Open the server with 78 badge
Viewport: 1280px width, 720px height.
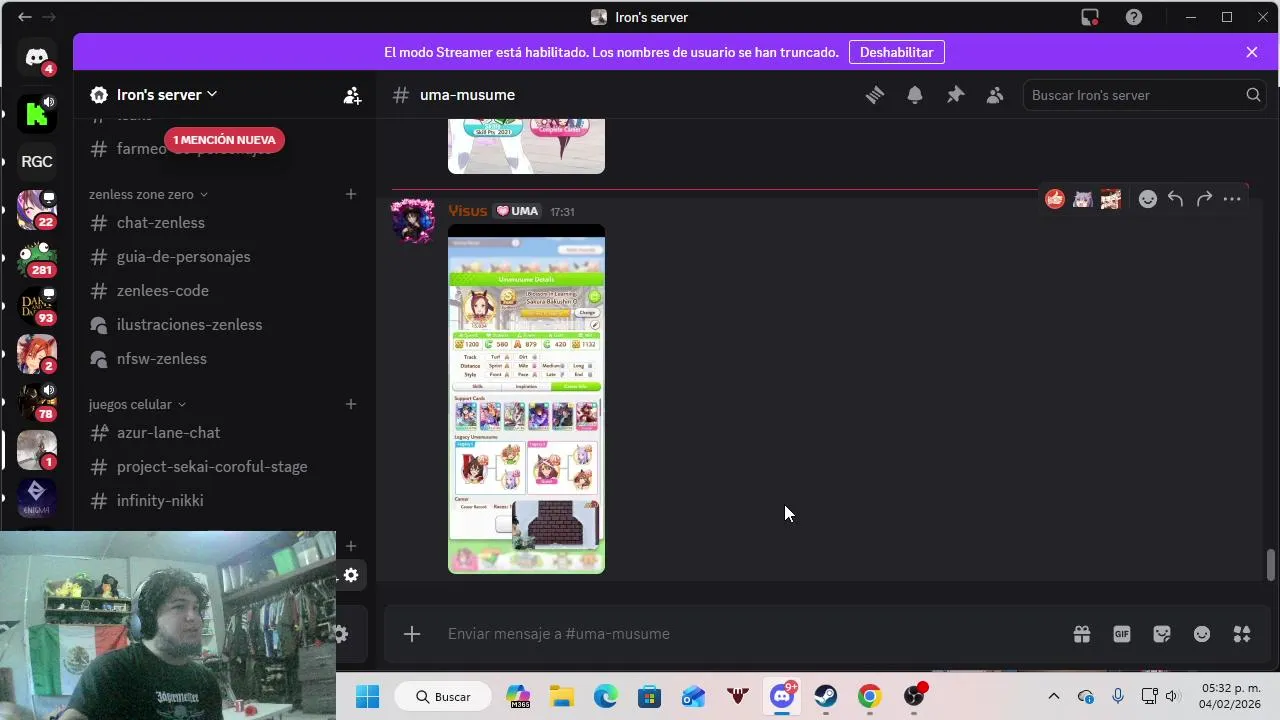[37, 402]
